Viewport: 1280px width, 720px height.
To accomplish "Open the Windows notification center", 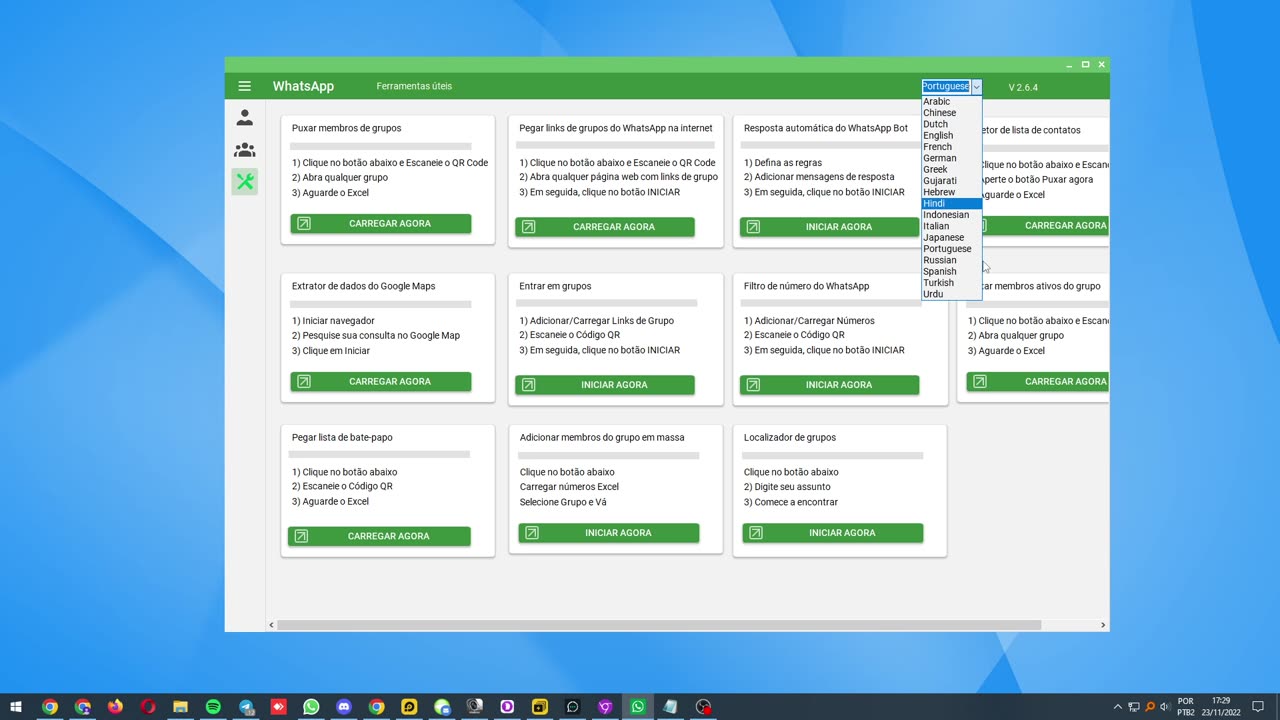I will pyautogui.click(x=1258, y=707).
